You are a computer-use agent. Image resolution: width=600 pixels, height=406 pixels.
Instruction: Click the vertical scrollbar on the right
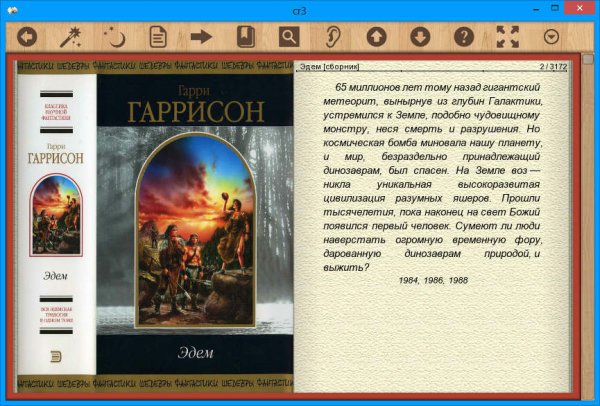[x=587, y=227]
